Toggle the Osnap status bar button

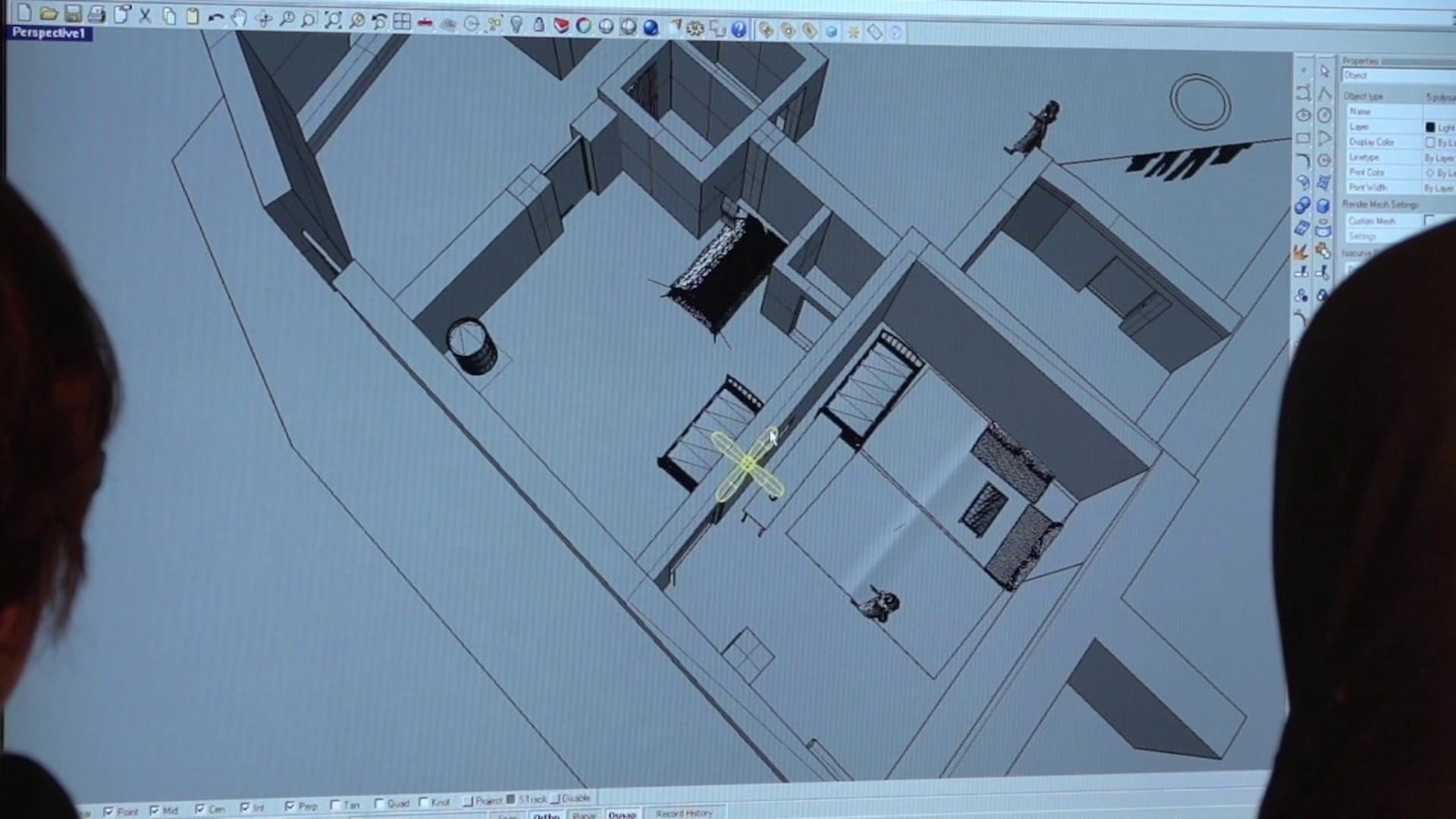click(x=623, y=815)
